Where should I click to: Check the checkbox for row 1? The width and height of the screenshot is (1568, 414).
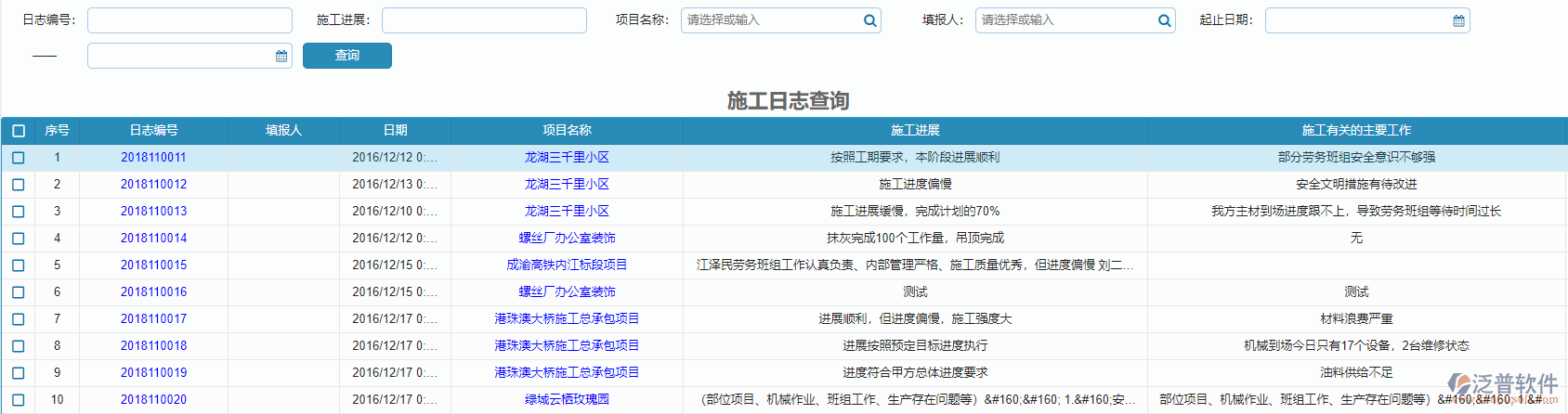[19, 158]
